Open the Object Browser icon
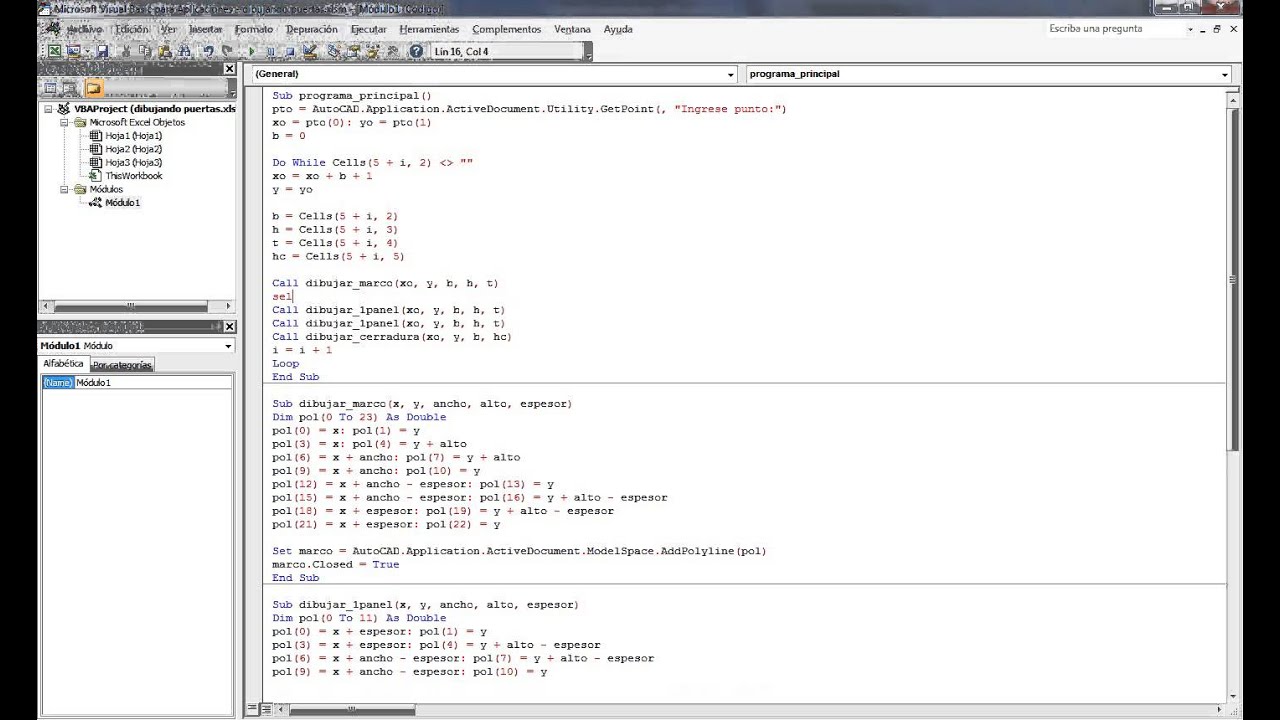 [x=372, y=51]
